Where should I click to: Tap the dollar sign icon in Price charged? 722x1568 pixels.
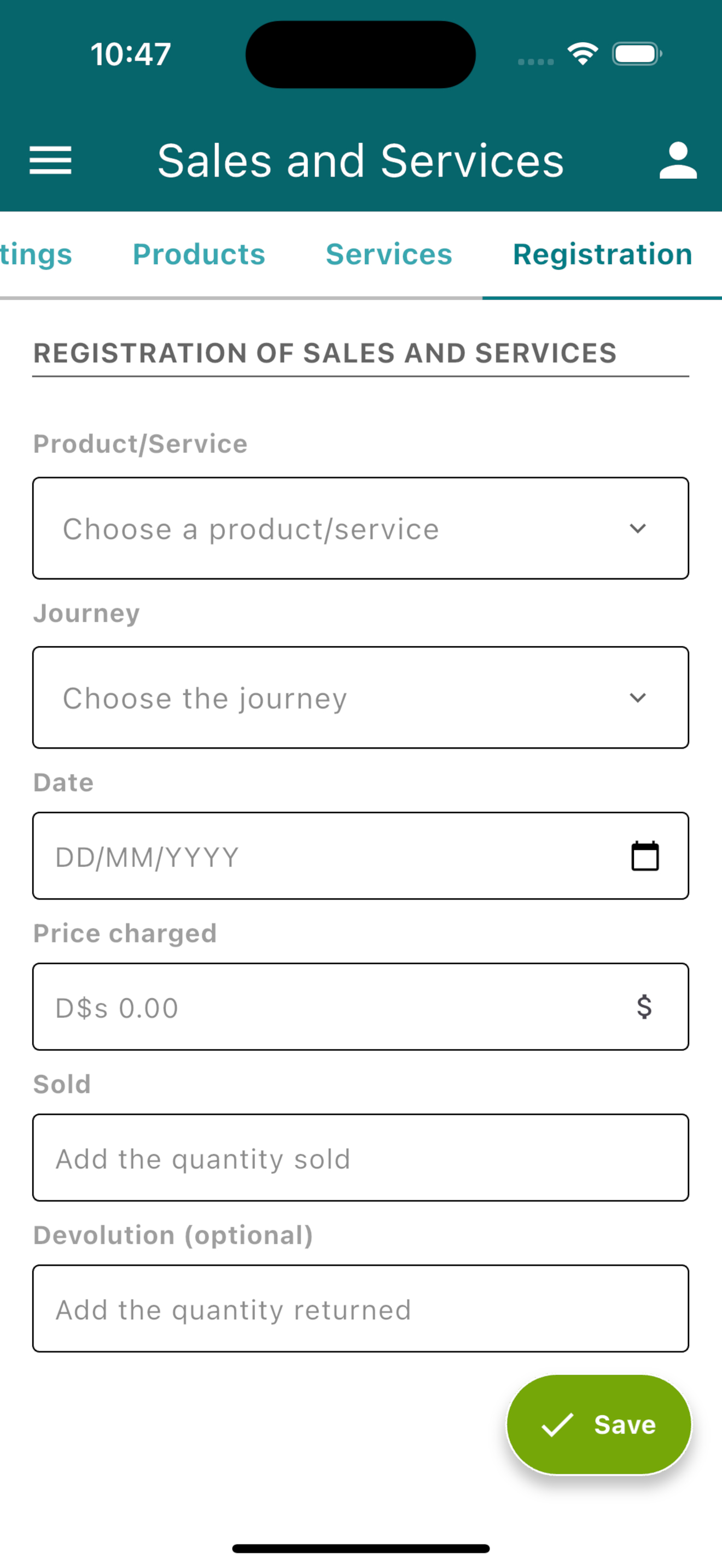[x=644, y=1007]
